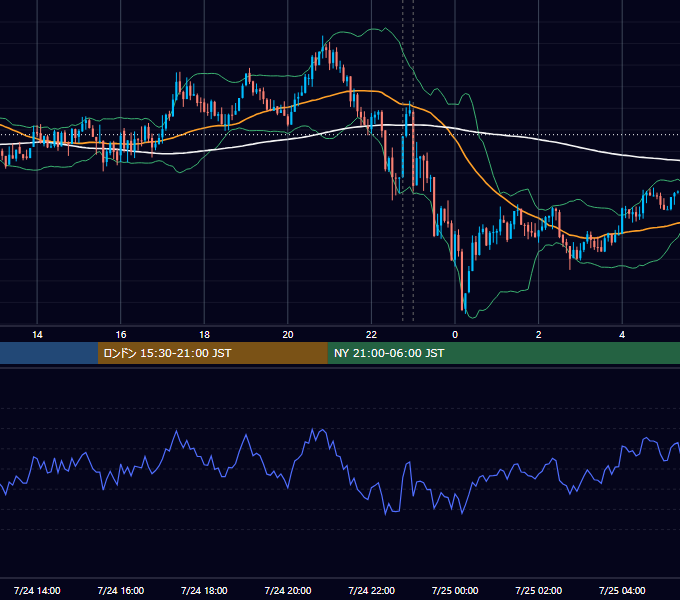
Task: Click the 7/24 22:00 date label
Action: pos(371,590)
